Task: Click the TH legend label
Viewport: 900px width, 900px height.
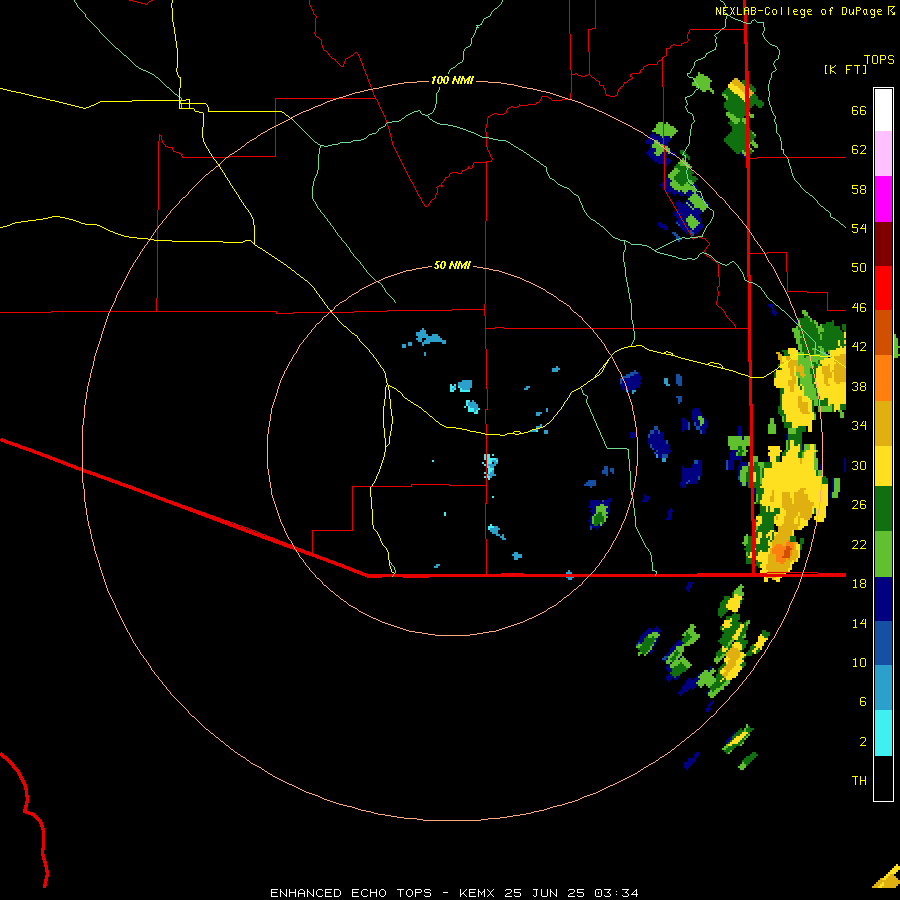Action: pos(859,781)
